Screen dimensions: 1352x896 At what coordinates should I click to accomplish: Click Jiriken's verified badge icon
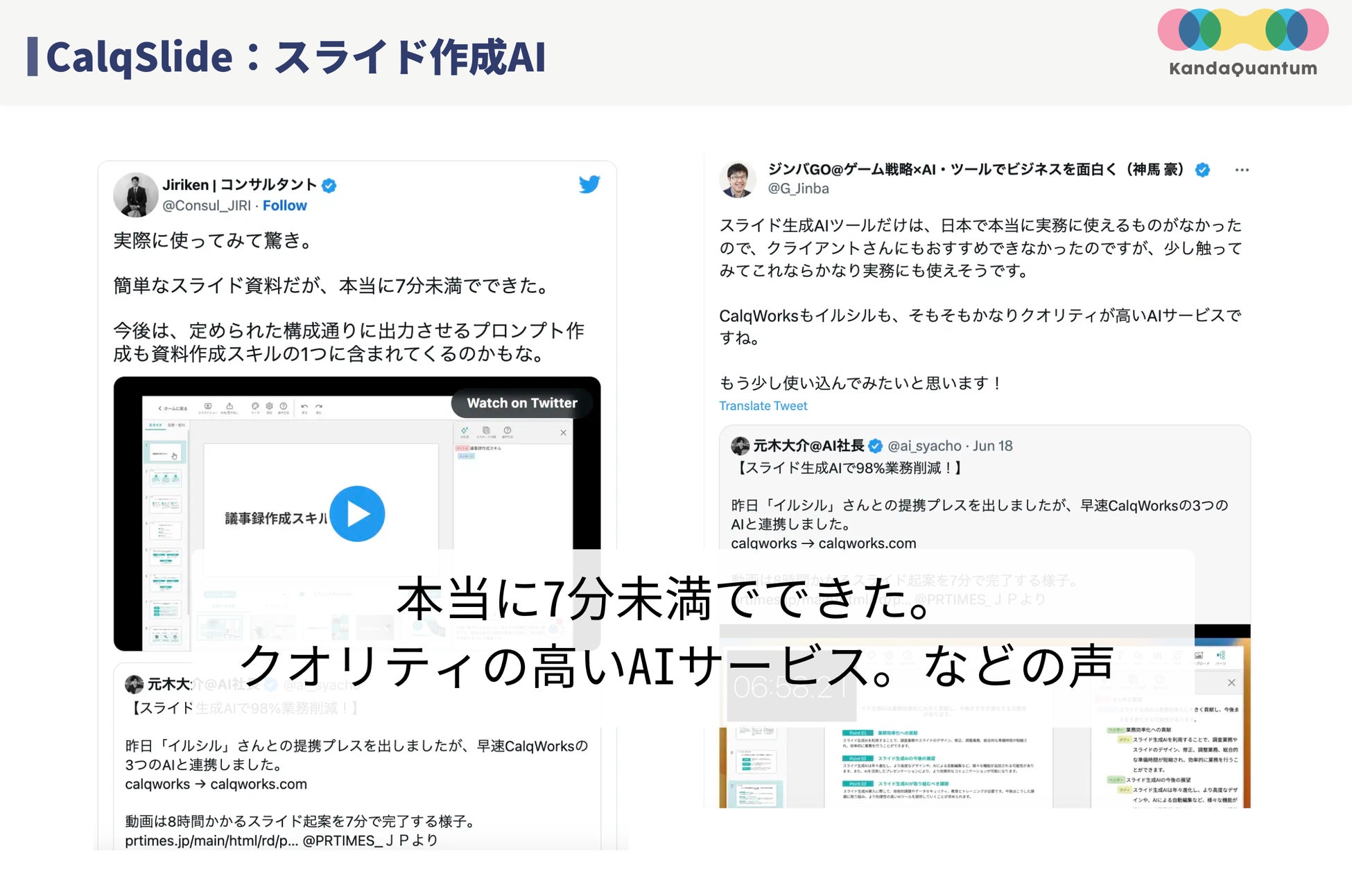point(329,185)
